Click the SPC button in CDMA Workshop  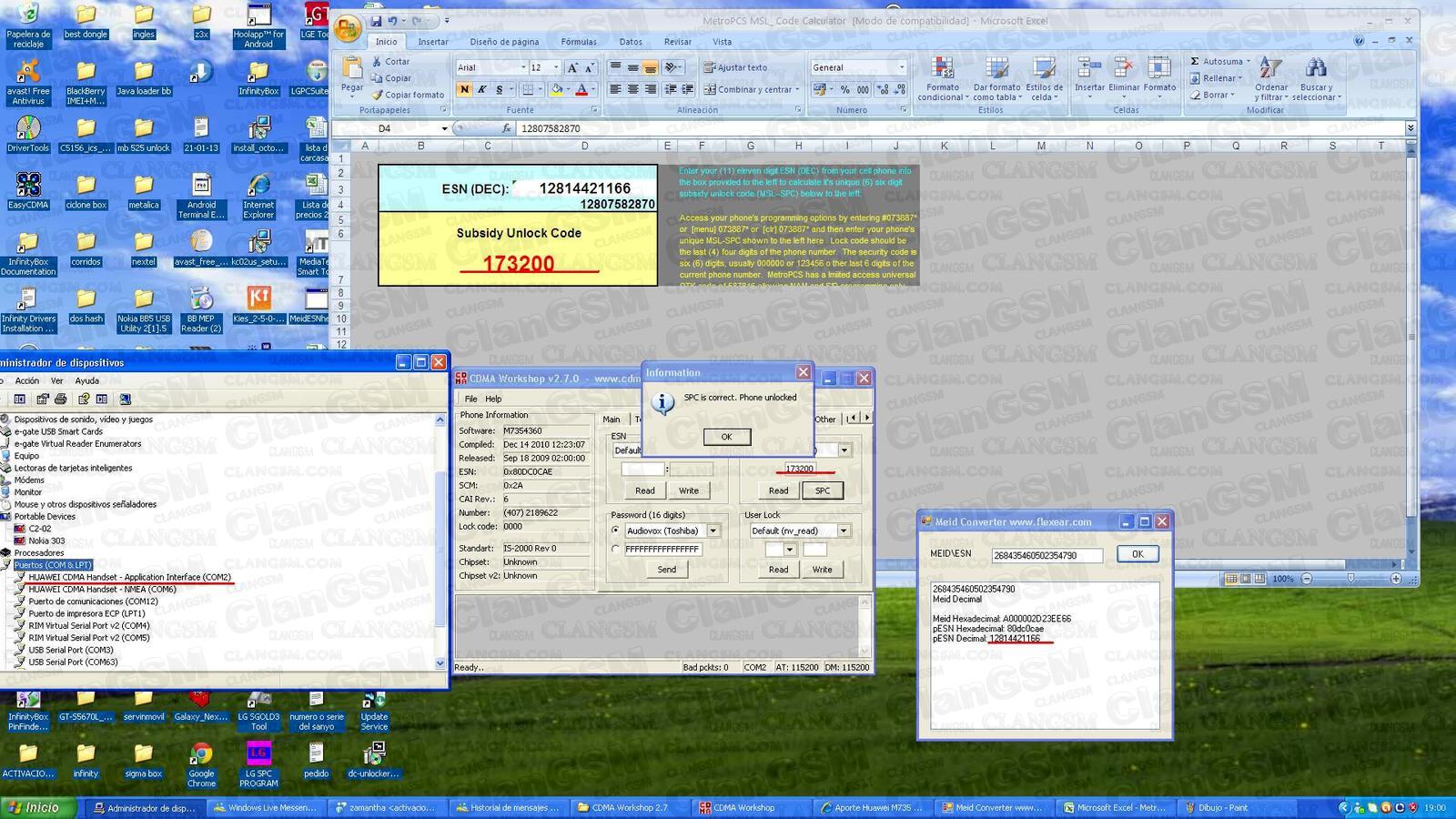point(823,490)
